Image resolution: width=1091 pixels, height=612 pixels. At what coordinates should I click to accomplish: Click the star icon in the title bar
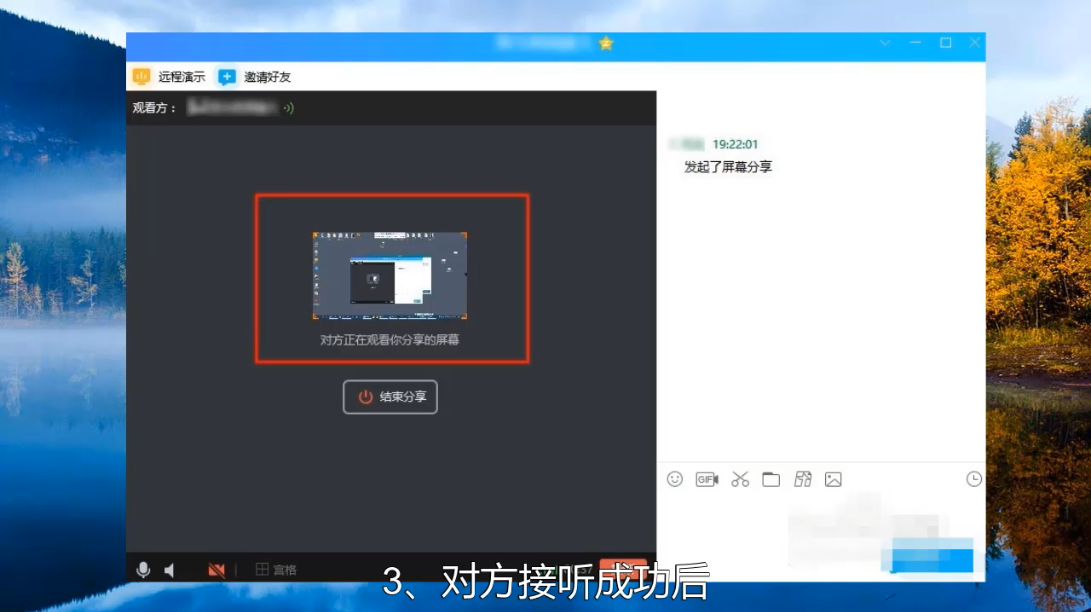coord(606,44)
